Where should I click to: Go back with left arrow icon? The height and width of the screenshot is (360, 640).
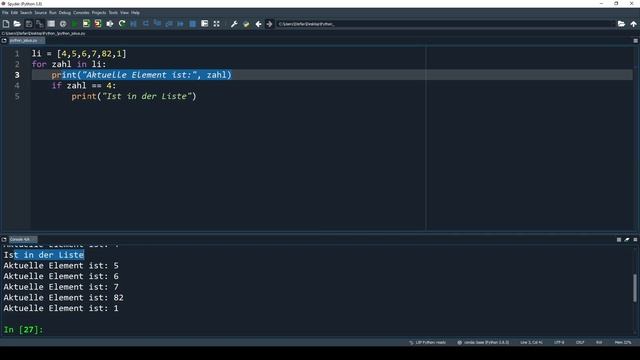click(x=258, y=24)
